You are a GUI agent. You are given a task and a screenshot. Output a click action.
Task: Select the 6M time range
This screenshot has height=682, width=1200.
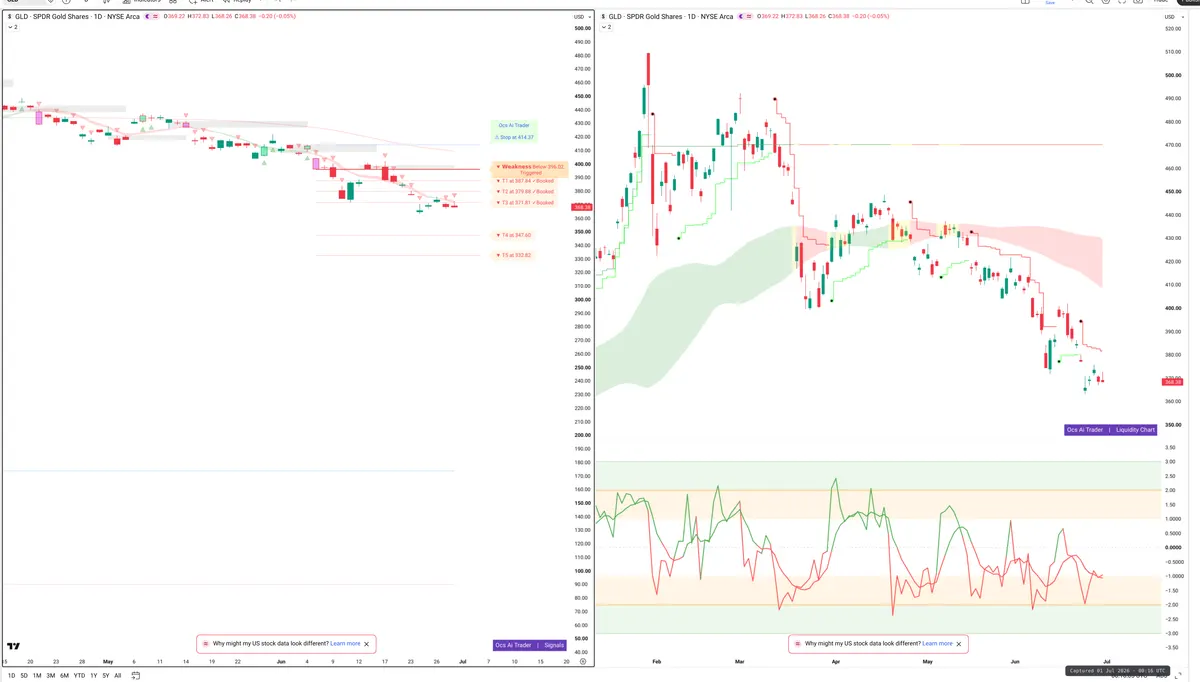pyautogui.click(x=64, y=676)
